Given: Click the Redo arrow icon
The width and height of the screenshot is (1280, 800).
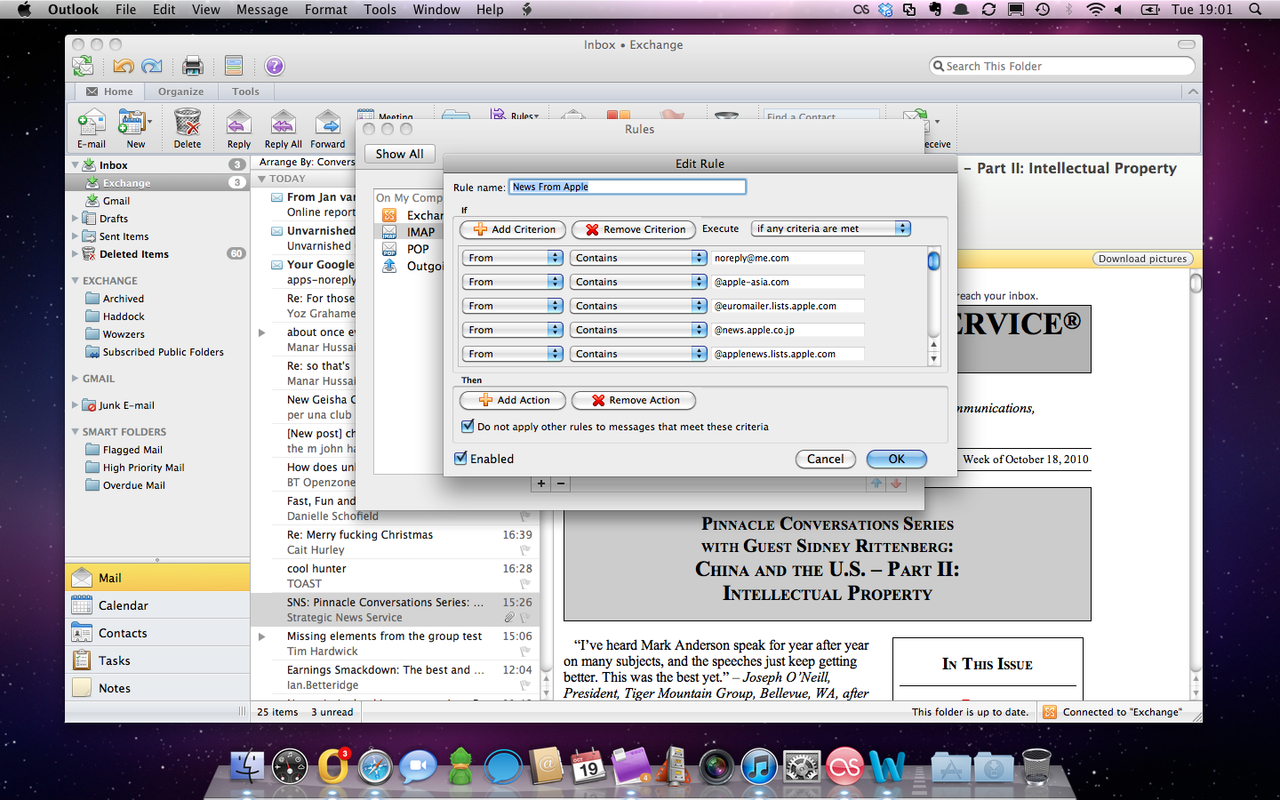Looking at the screenshot, I should (152, 66).
